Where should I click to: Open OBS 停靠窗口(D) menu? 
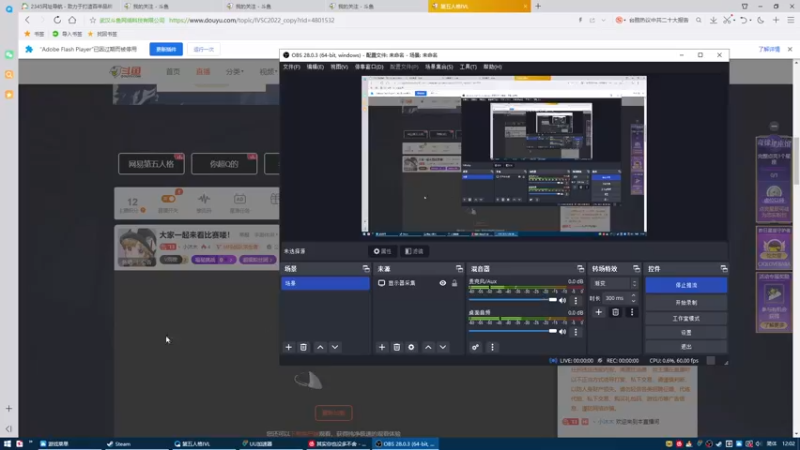[x=369, y=67]
